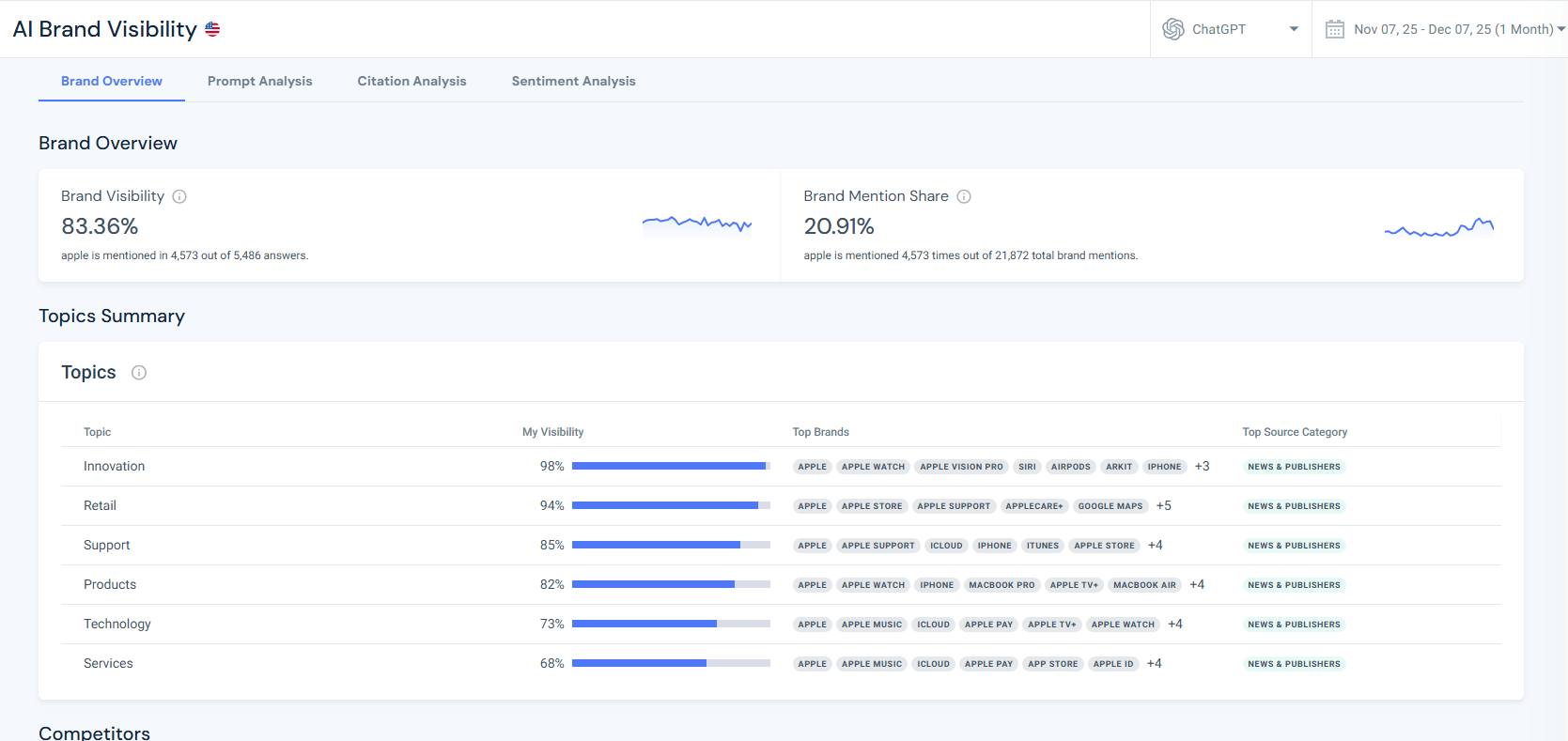Show info tooltip next to Topics heading
Screen dimensions: 1568x741
tap(139, 373)
